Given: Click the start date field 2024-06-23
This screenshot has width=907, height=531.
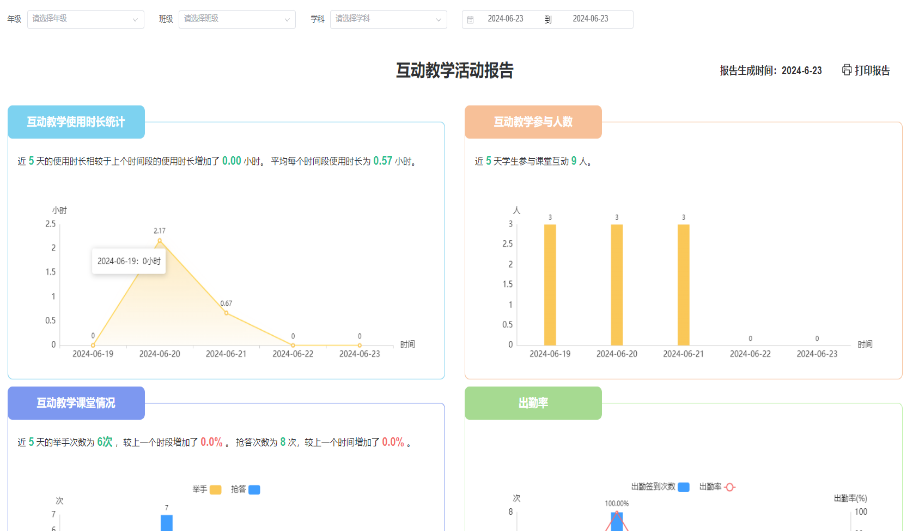Looking at the screenshot, I should (505, 19).
